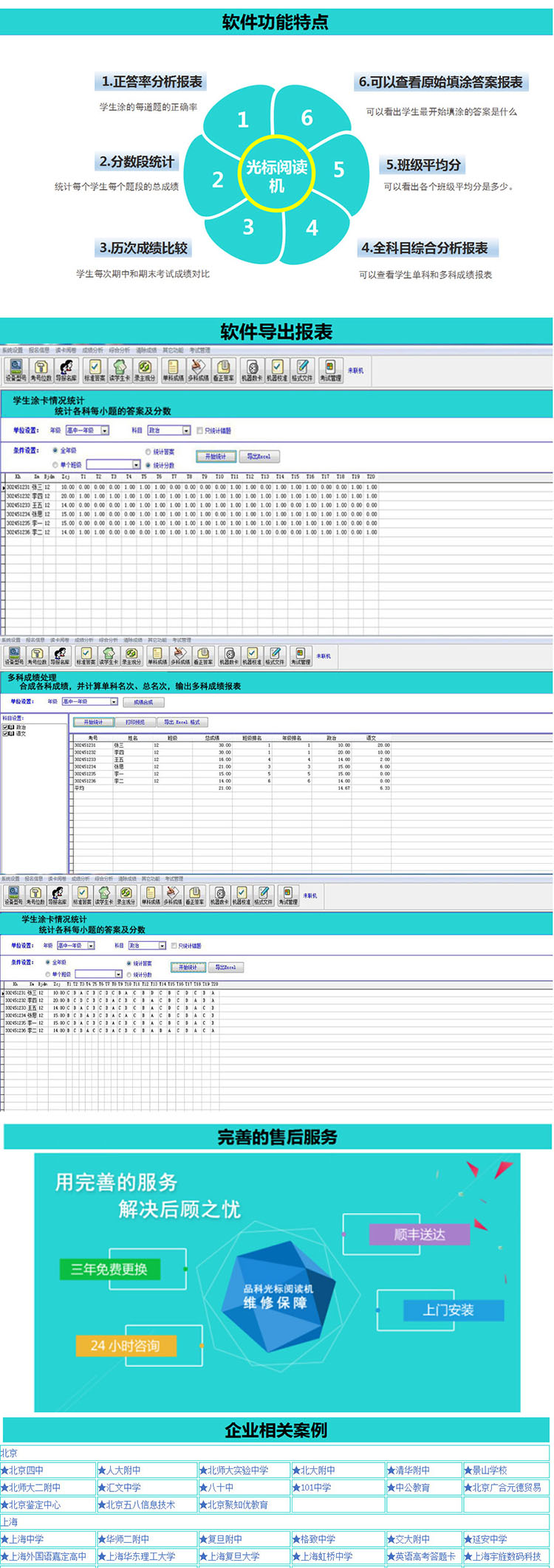The width and height of the screenshot is (554, 1568).
Task: Expand the 科目 dropdown in the topmost window
Action: point(186,430)
